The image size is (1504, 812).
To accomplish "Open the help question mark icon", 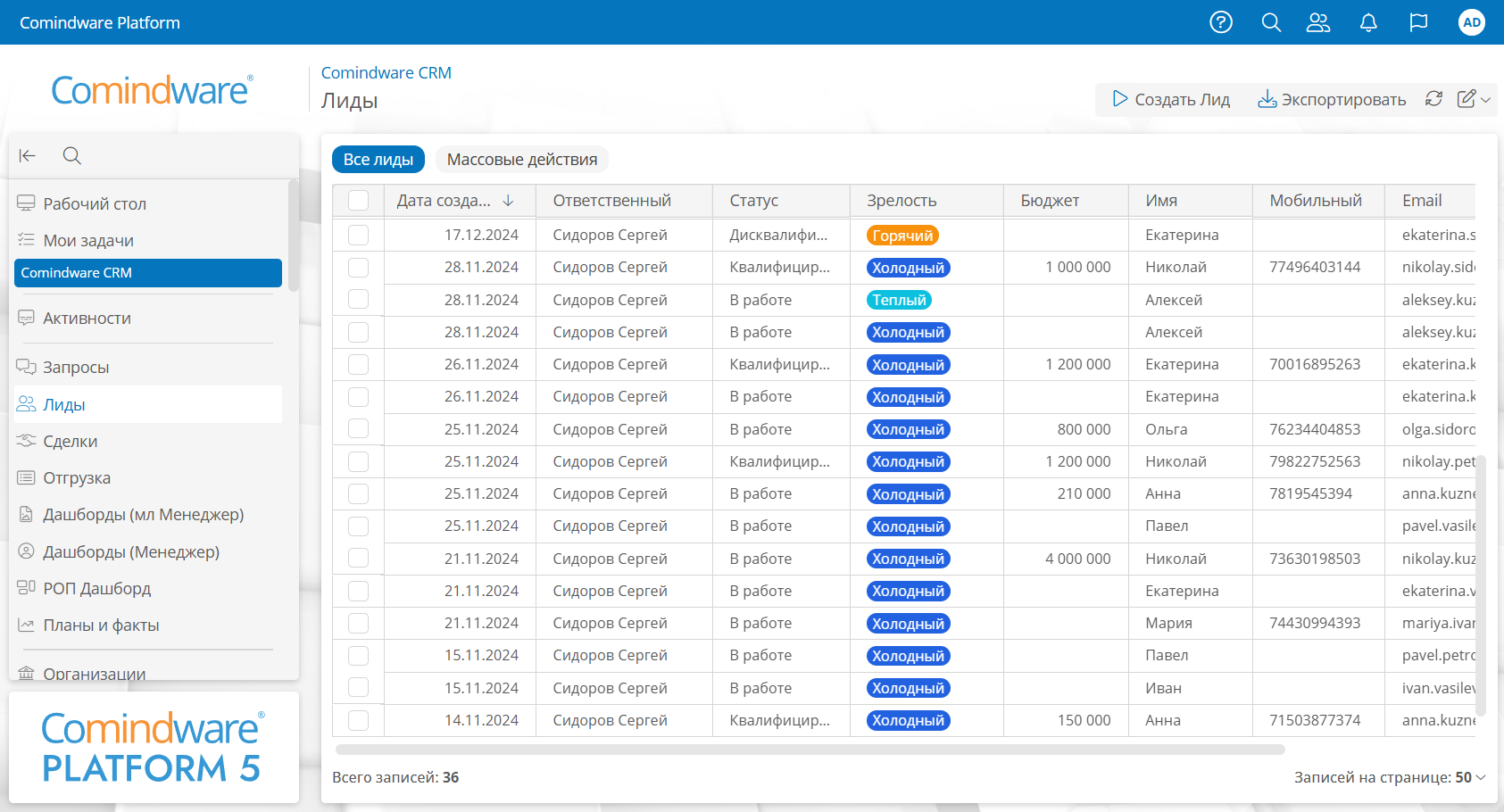I will point(1221,22).
